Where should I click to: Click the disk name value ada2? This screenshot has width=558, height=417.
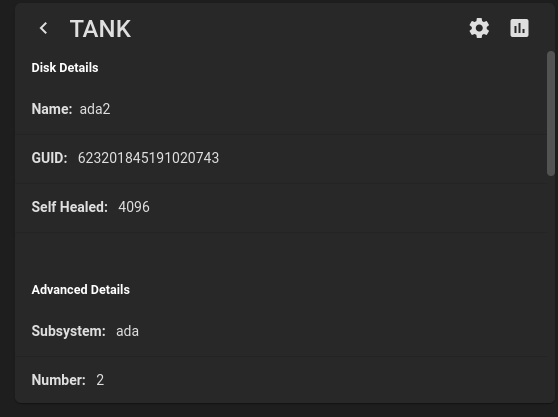pos(95,109)
